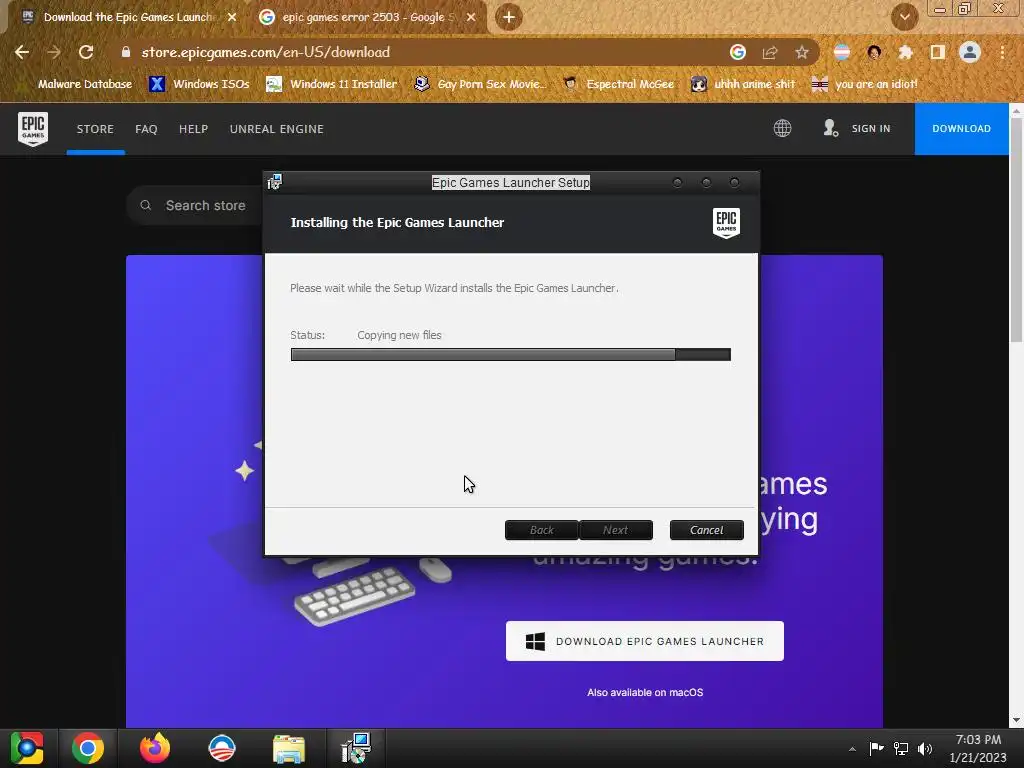Click the user avatar icon beside Sign In
Image resolution: width=1024 pixels, height=768 pixels.
click(x=830, y=128)
